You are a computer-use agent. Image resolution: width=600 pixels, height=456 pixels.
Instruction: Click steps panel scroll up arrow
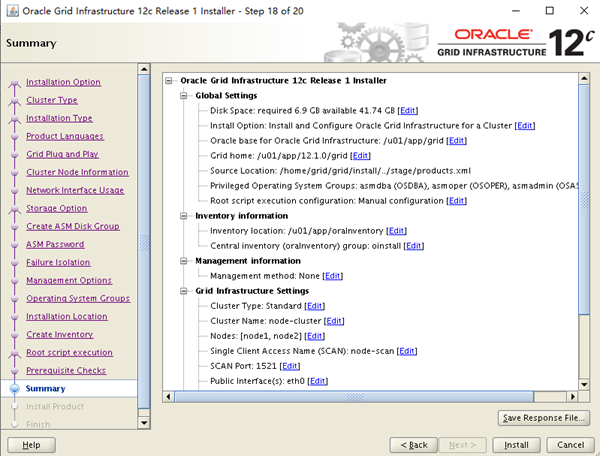[144, 69]
